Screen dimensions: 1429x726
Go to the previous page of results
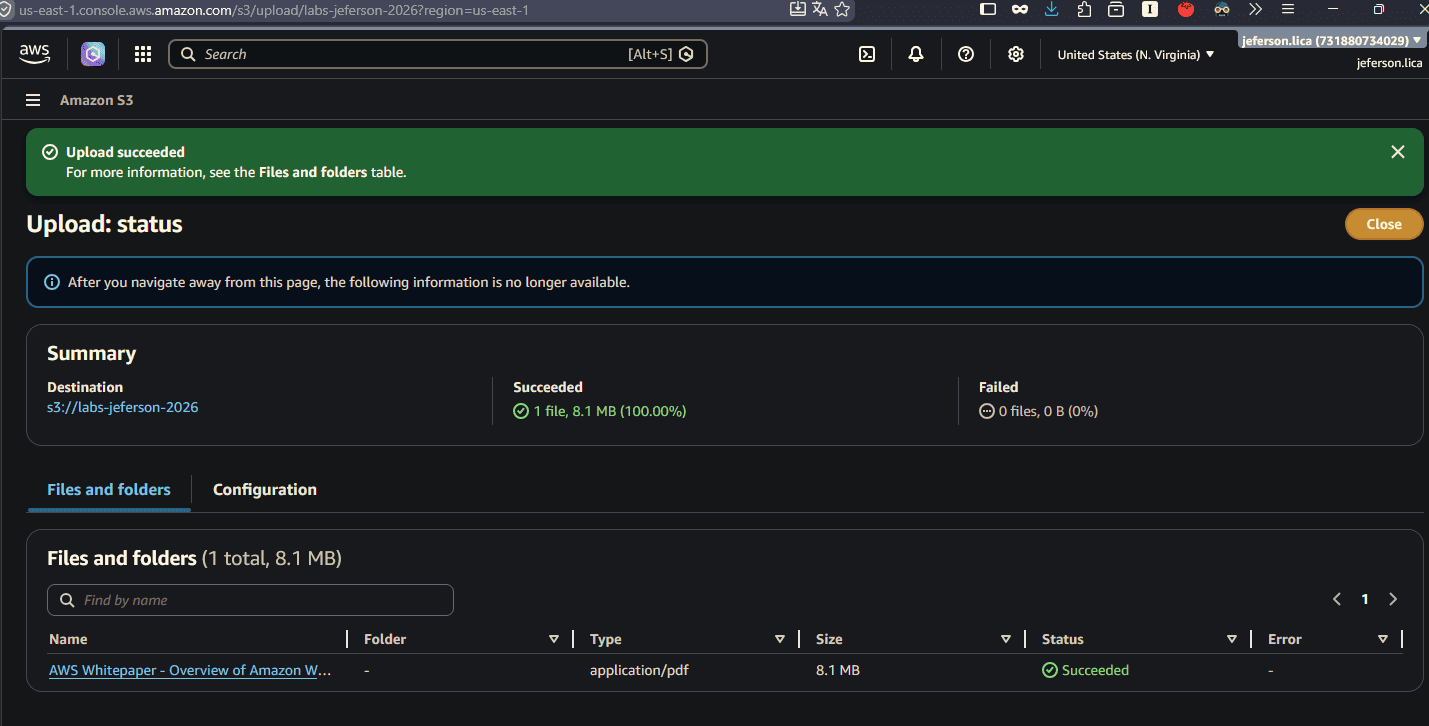coord(1337,599)
